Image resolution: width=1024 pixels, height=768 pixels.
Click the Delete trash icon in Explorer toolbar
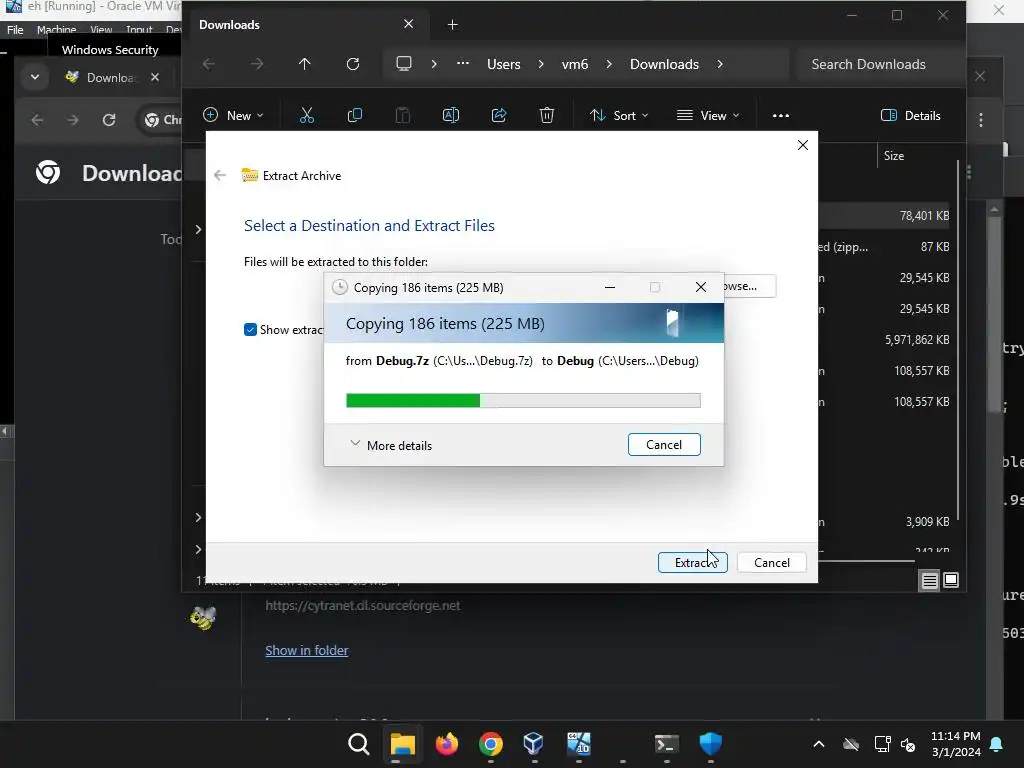(x=547, y=116)
